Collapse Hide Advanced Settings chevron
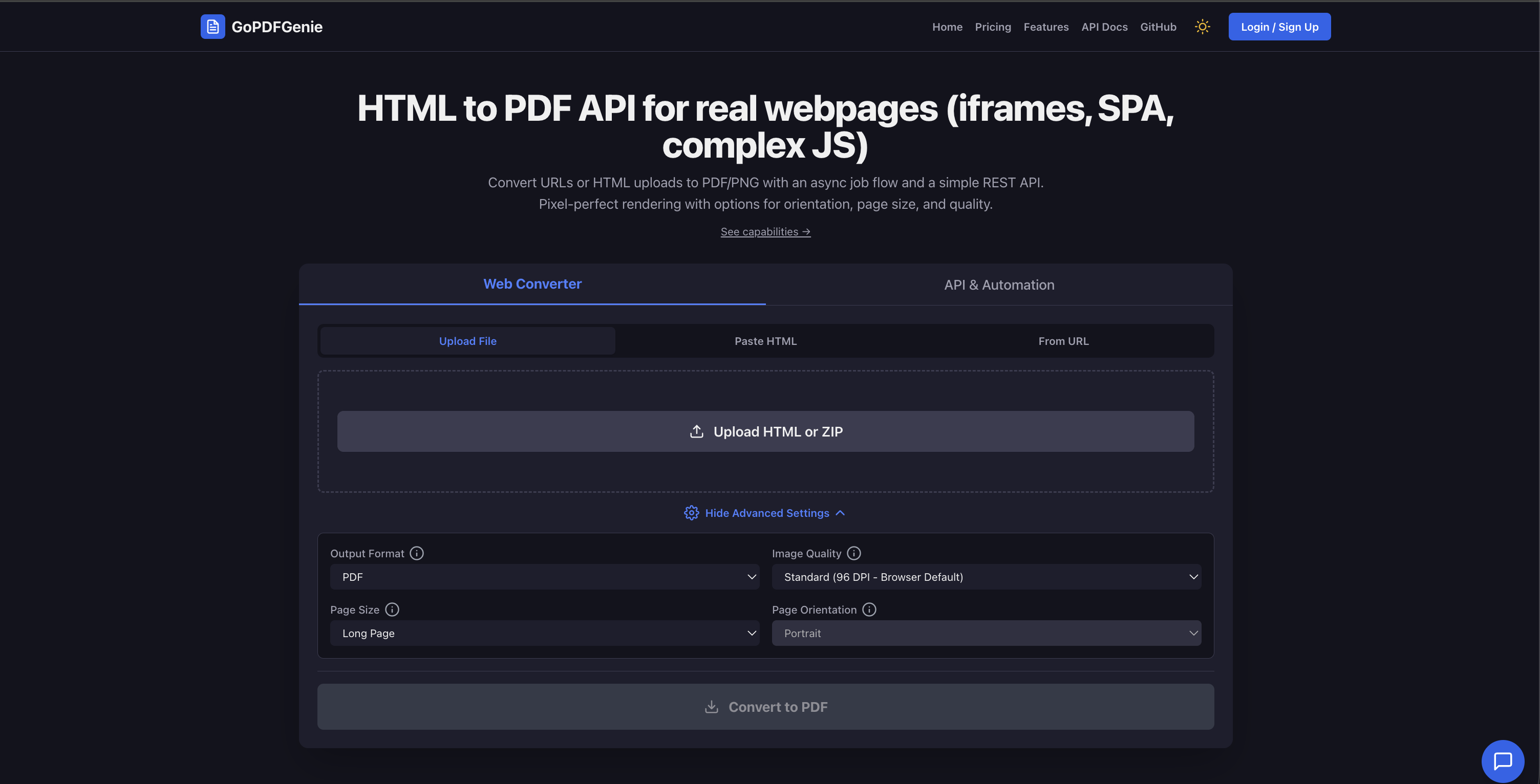Viewport: 1540px width, 784px height. (840, 513)
